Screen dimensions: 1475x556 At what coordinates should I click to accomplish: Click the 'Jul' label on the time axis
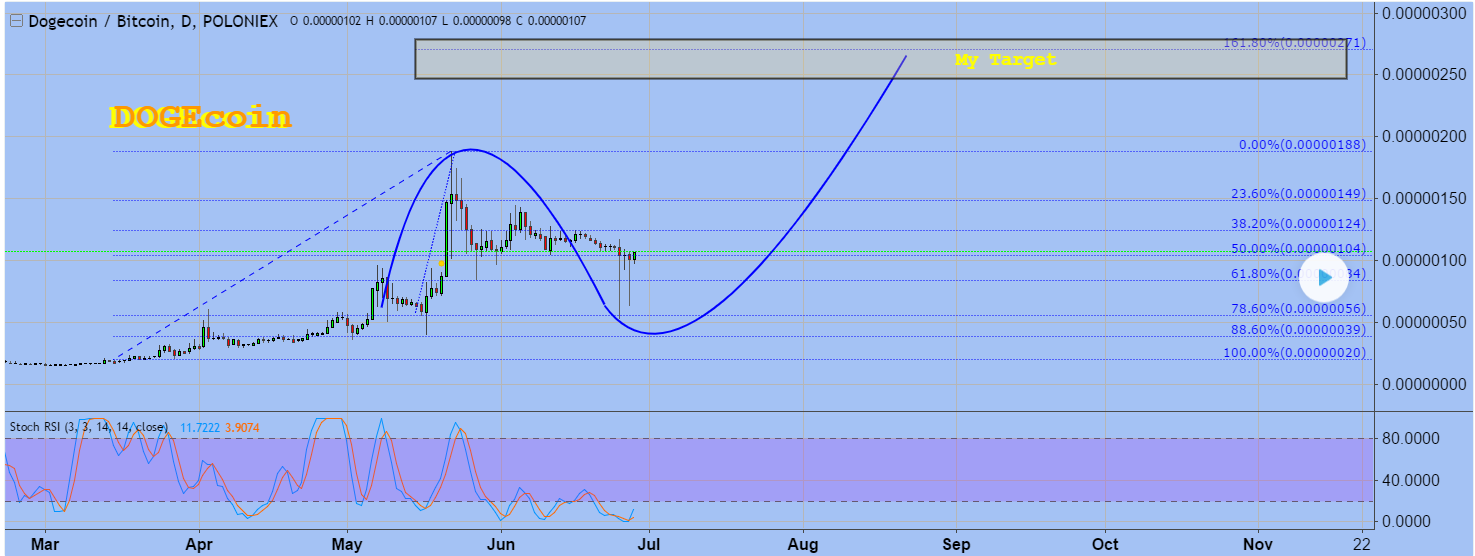[x=650, y=544]
